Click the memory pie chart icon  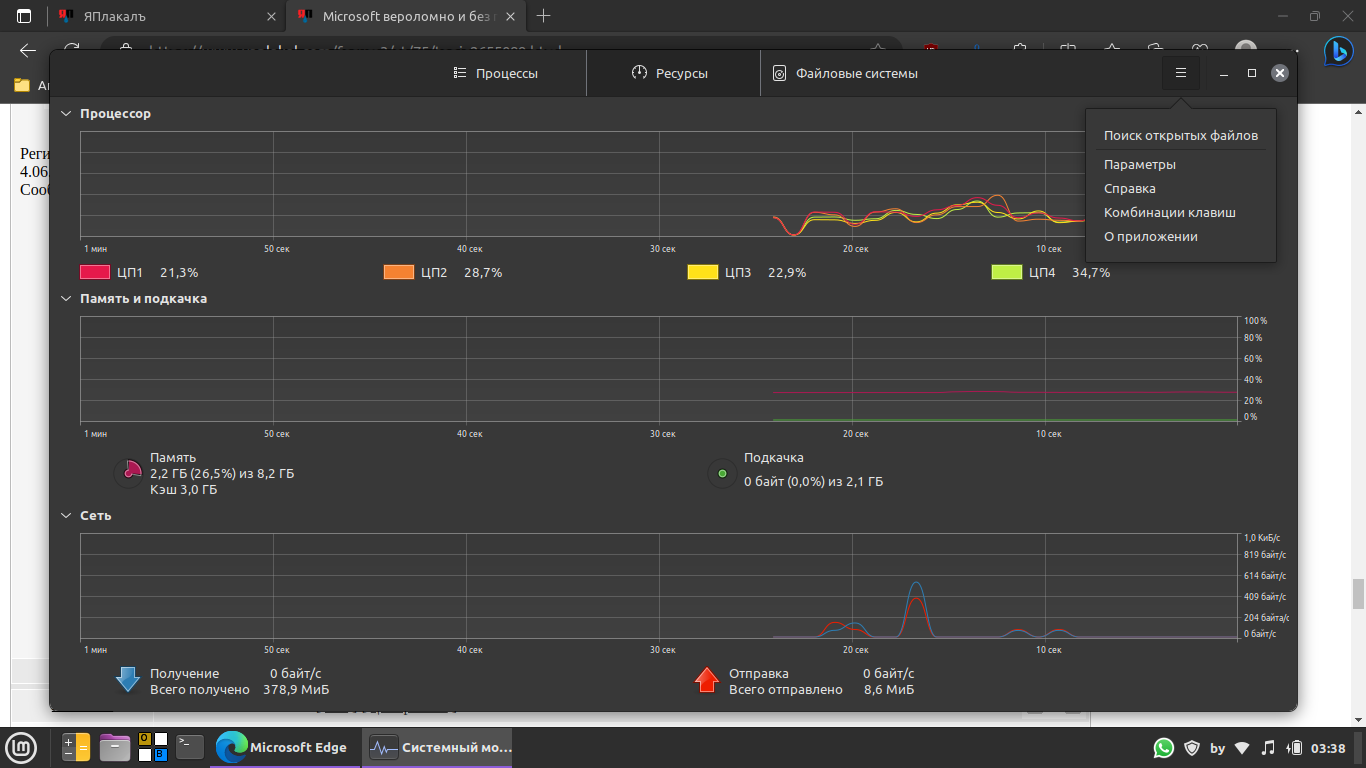coord(130,473)
